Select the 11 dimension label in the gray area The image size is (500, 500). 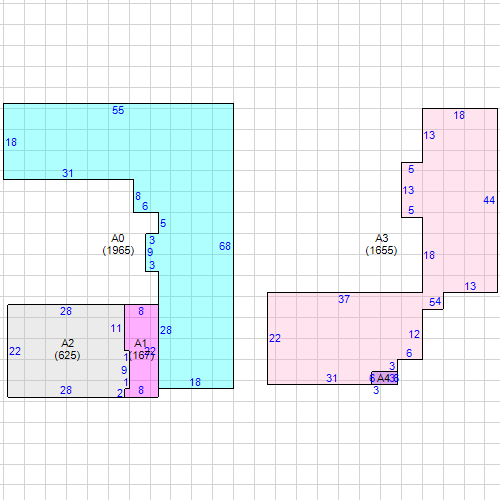(x=116, y=328)
